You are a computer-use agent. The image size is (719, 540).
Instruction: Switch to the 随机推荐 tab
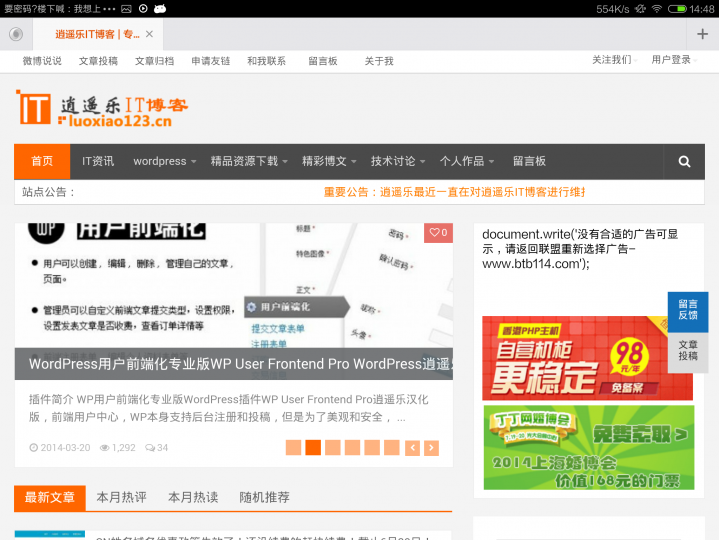point(265,498)
